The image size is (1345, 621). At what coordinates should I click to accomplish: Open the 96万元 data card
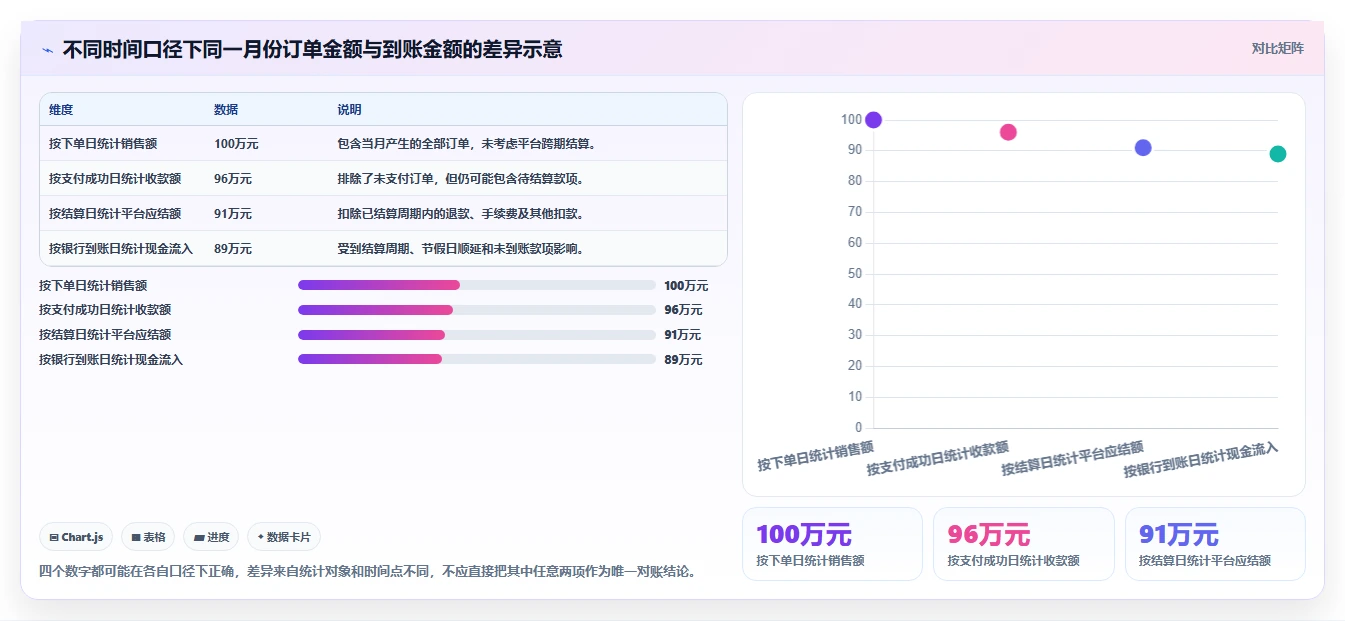[x=1023, y=544]
